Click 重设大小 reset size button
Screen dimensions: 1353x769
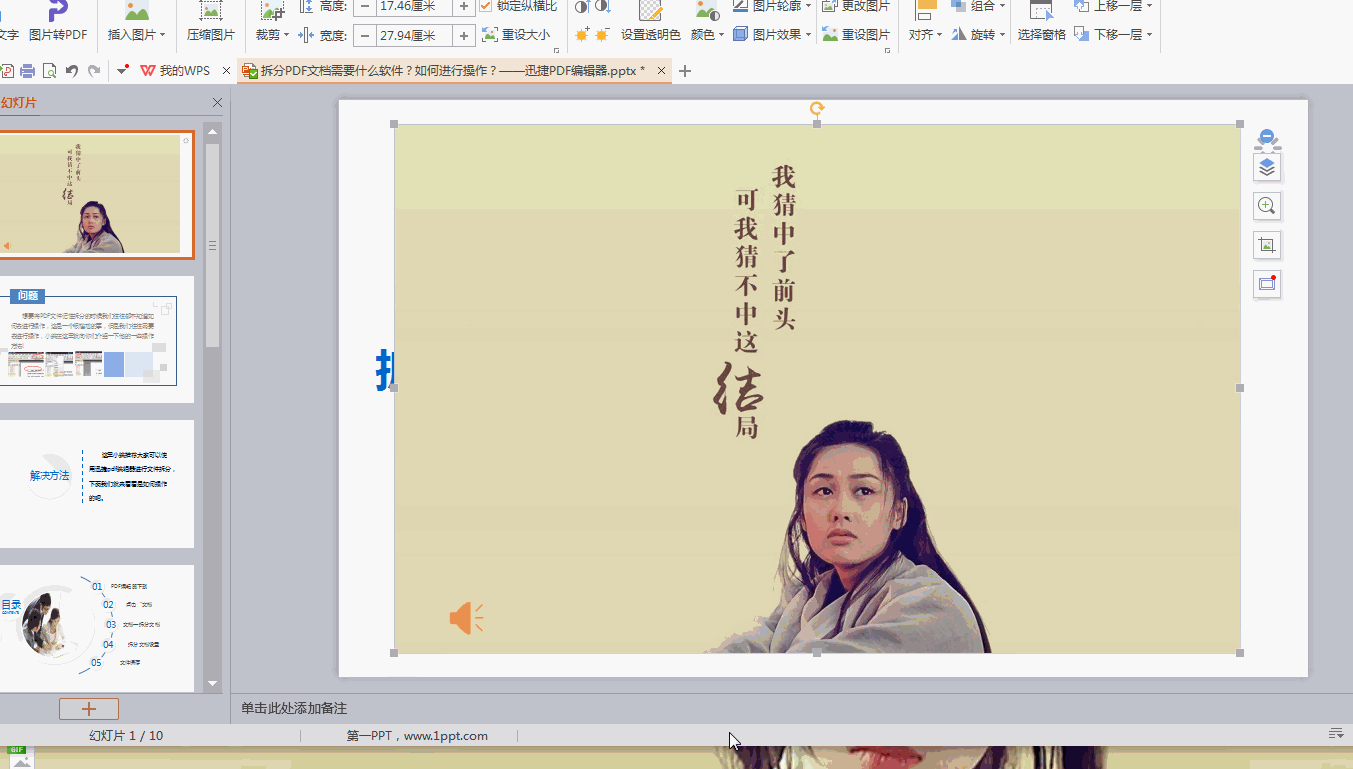pos(516,34)
